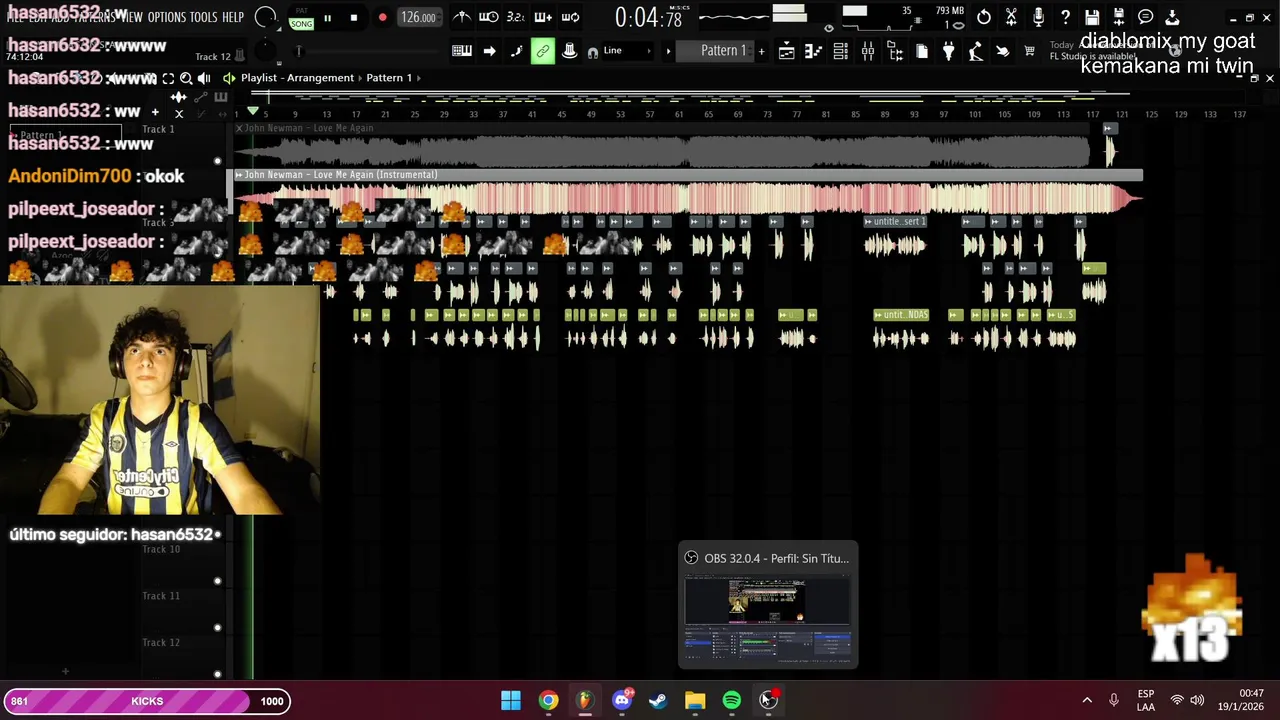Click the save new version icon
This screenshot has height=720, width=1280.
pos(1119,17)
